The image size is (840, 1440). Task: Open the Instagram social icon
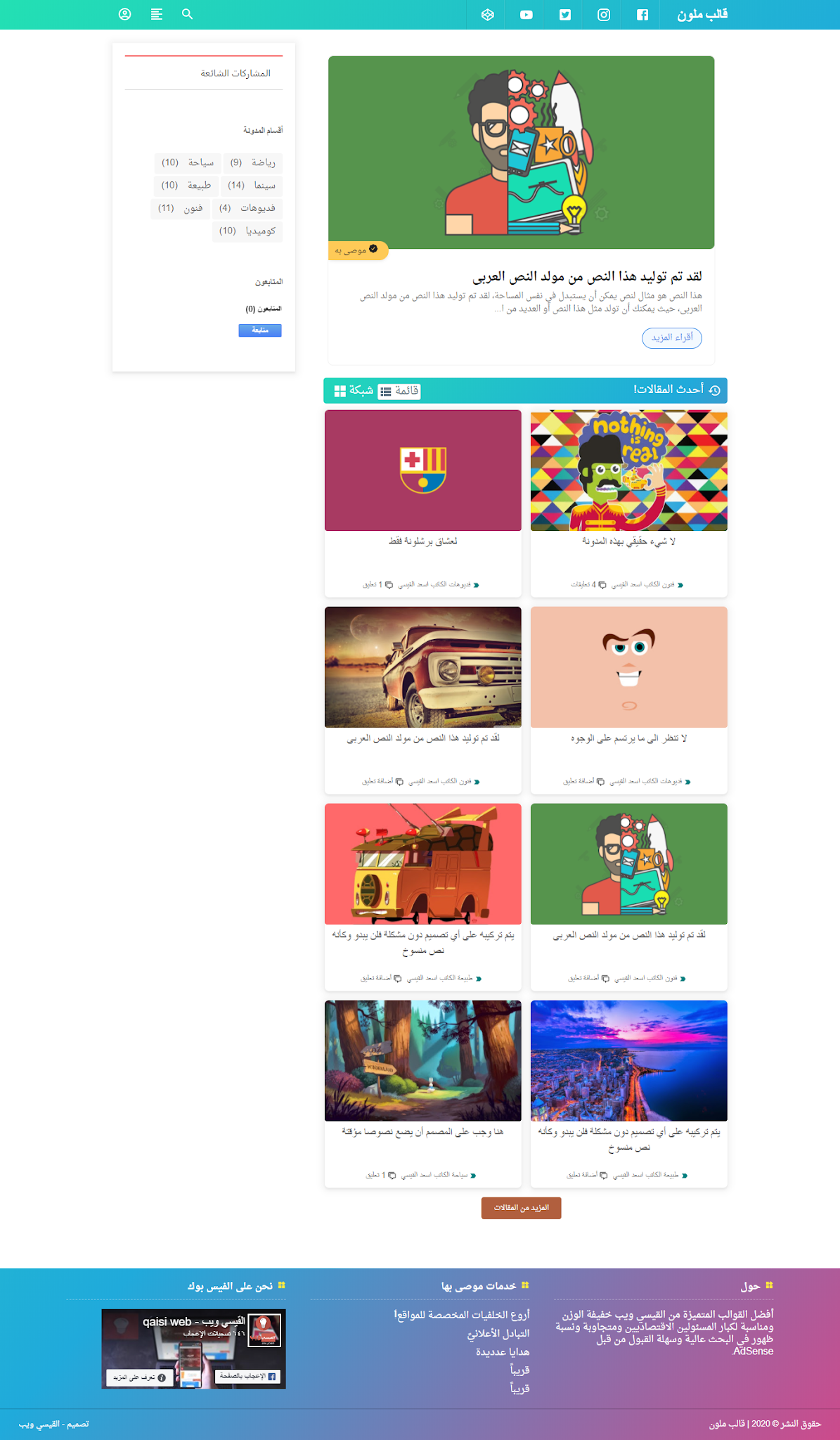tap(604, 15)
